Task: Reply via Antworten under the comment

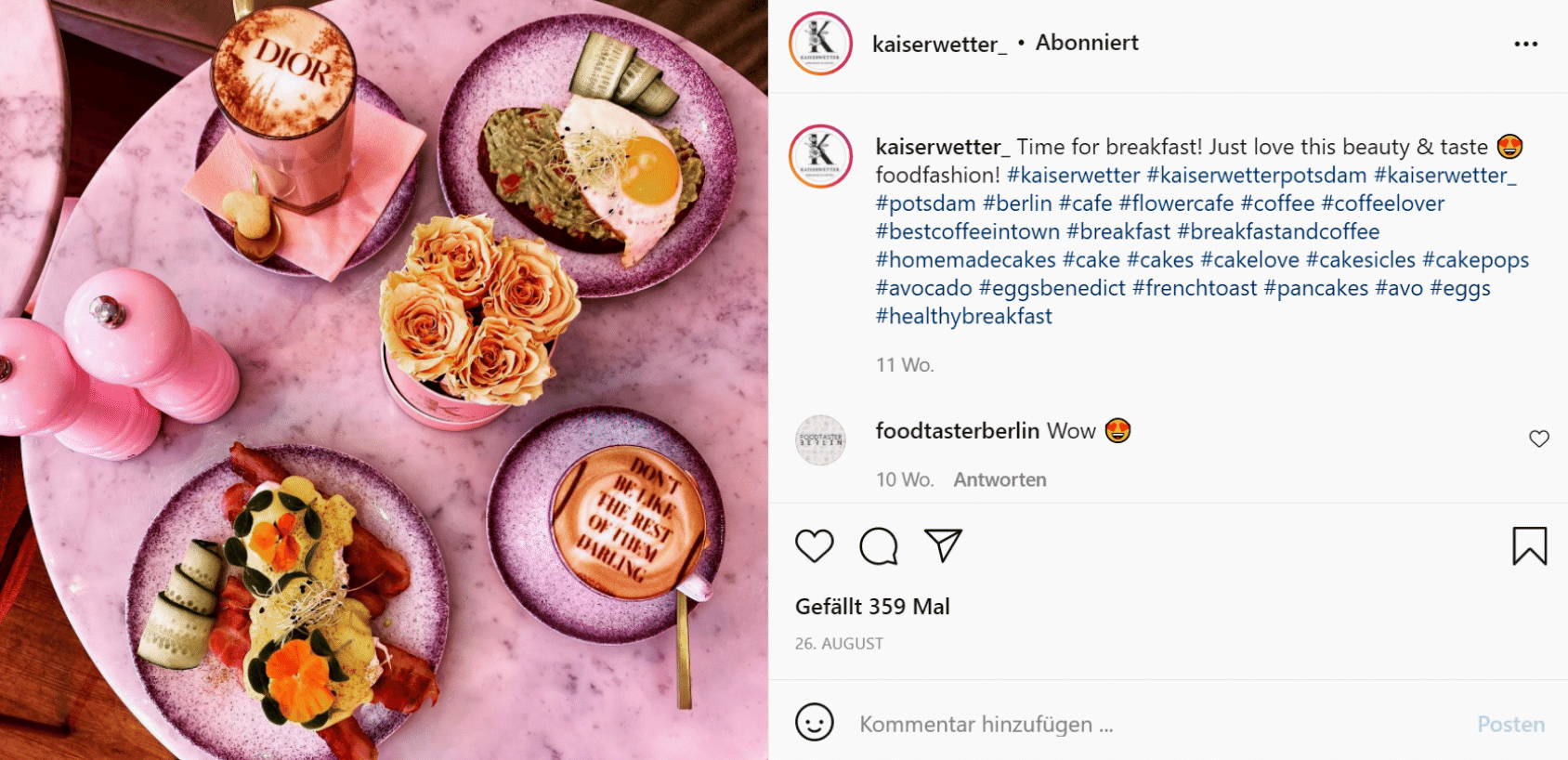Action: (x=1000, y=479)
